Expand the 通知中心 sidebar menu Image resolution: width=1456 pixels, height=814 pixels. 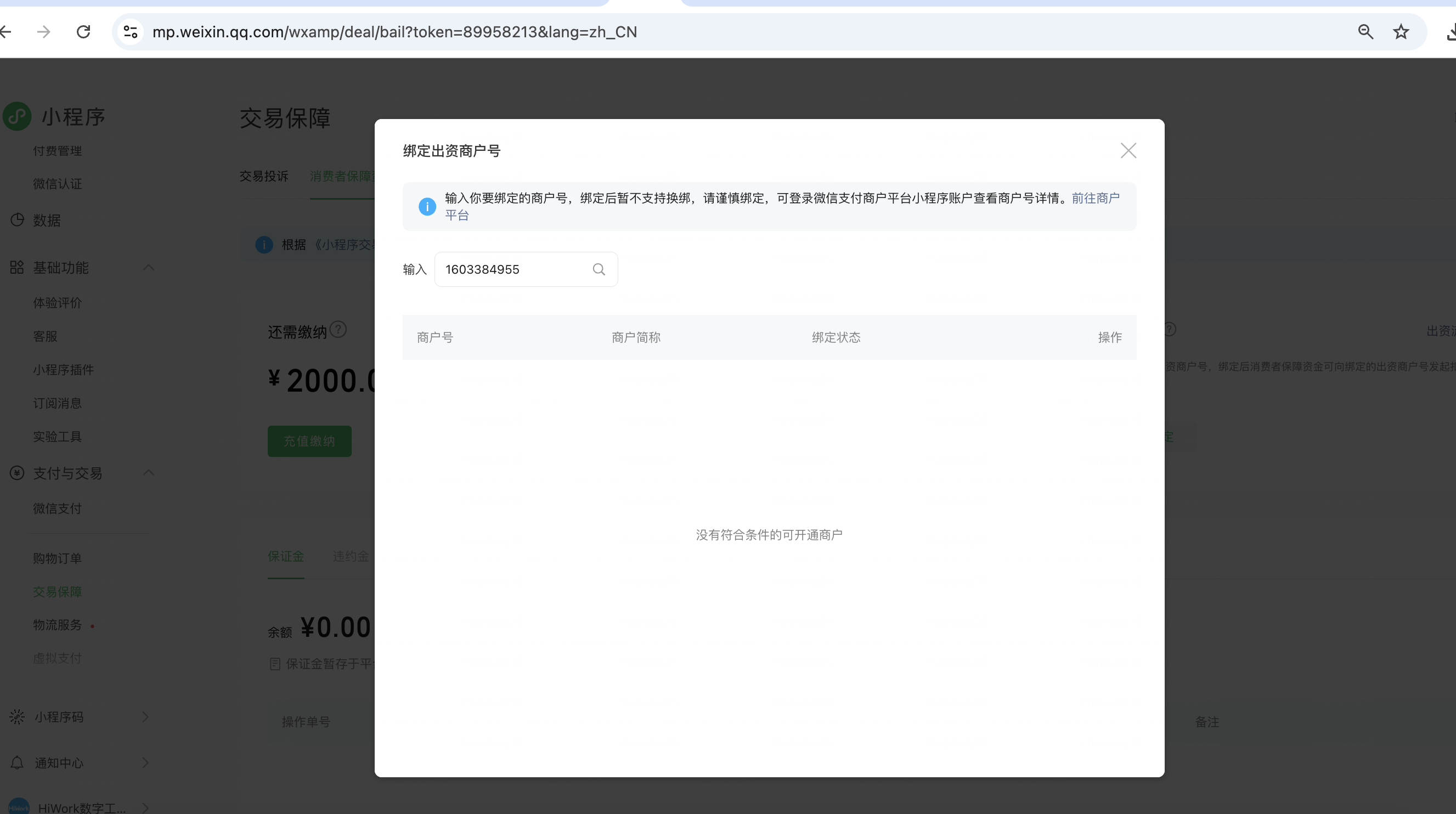point(145,762)
